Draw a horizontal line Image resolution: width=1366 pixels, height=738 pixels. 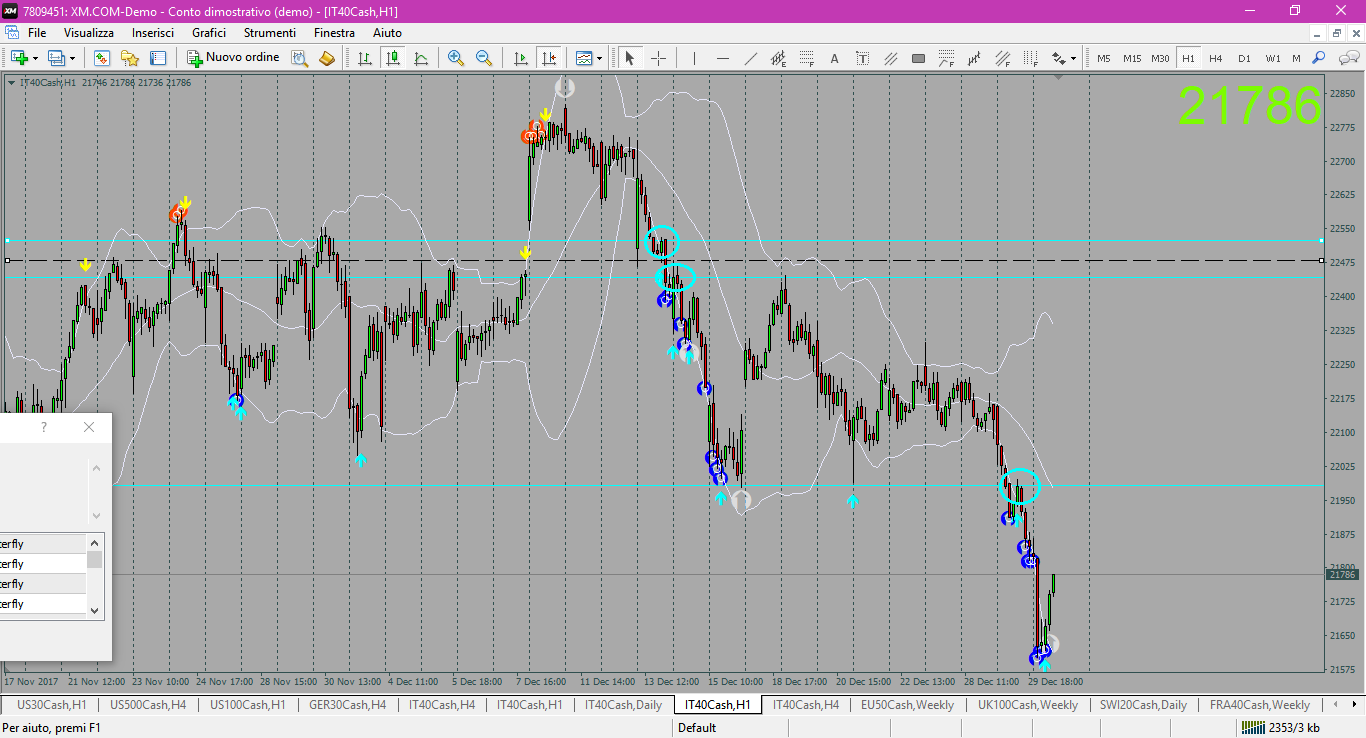(x=722, y=58)
